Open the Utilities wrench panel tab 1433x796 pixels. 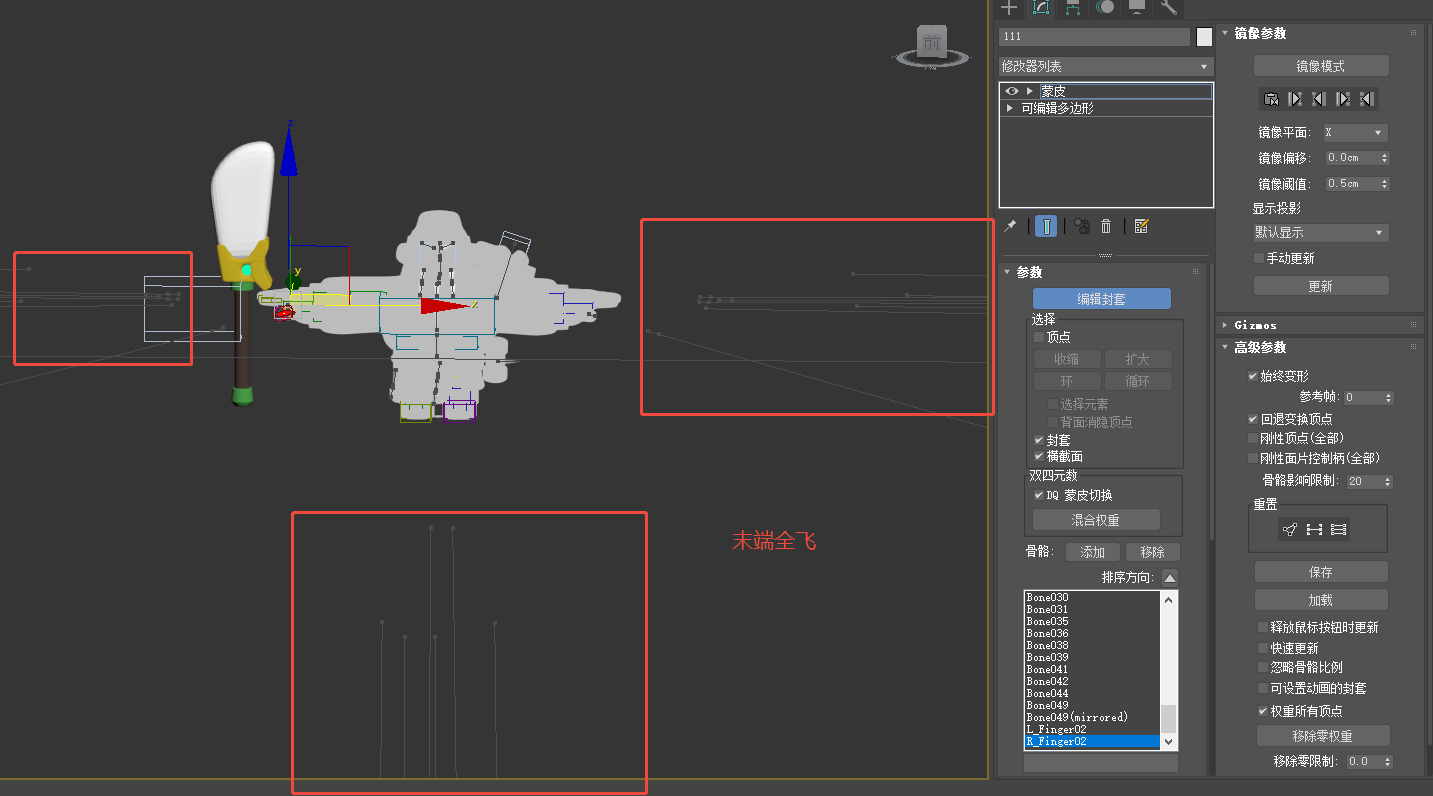[x=1168, y=8]
